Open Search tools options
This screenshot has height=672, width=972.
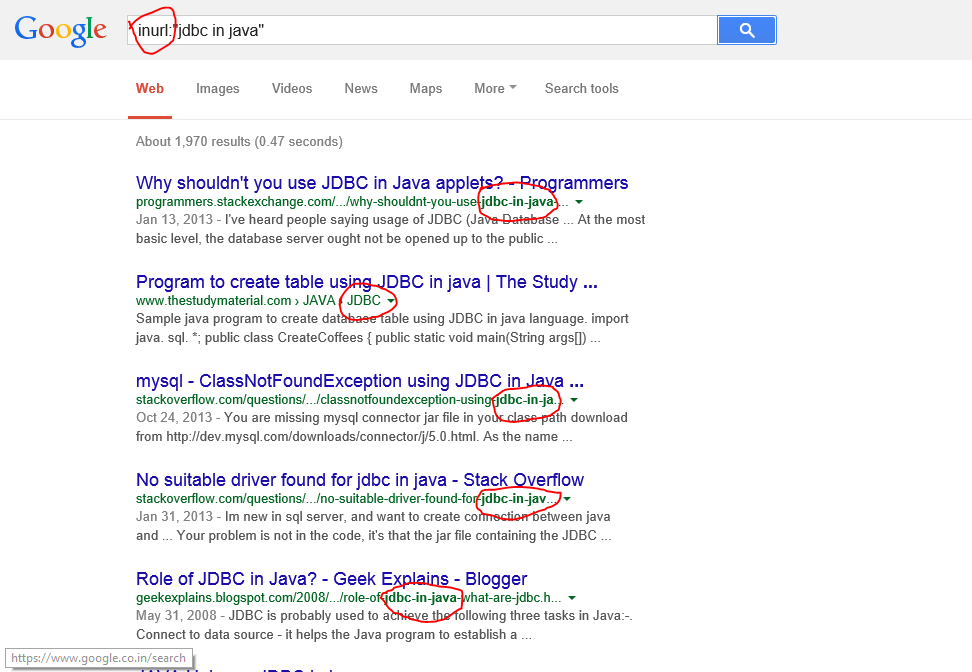click(x=581, y=89)
